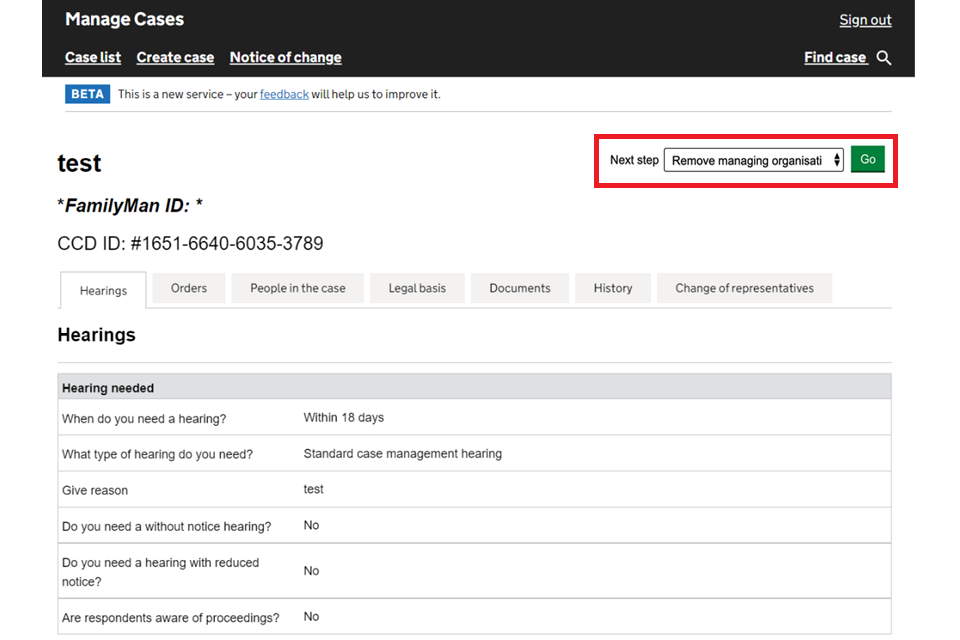Click the Hearing needed section header

click(108, 388)
